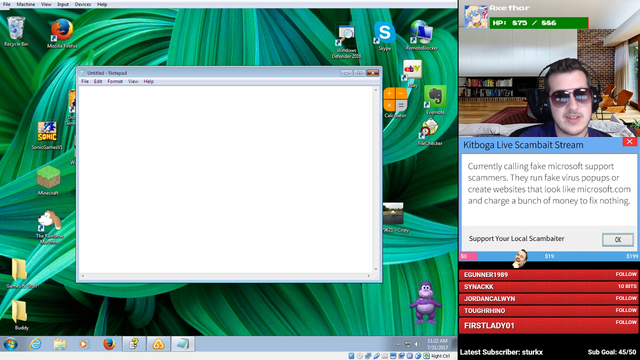Open Notepad's Edit menu
The image size is (640, 360).
(x=98, y=82)
